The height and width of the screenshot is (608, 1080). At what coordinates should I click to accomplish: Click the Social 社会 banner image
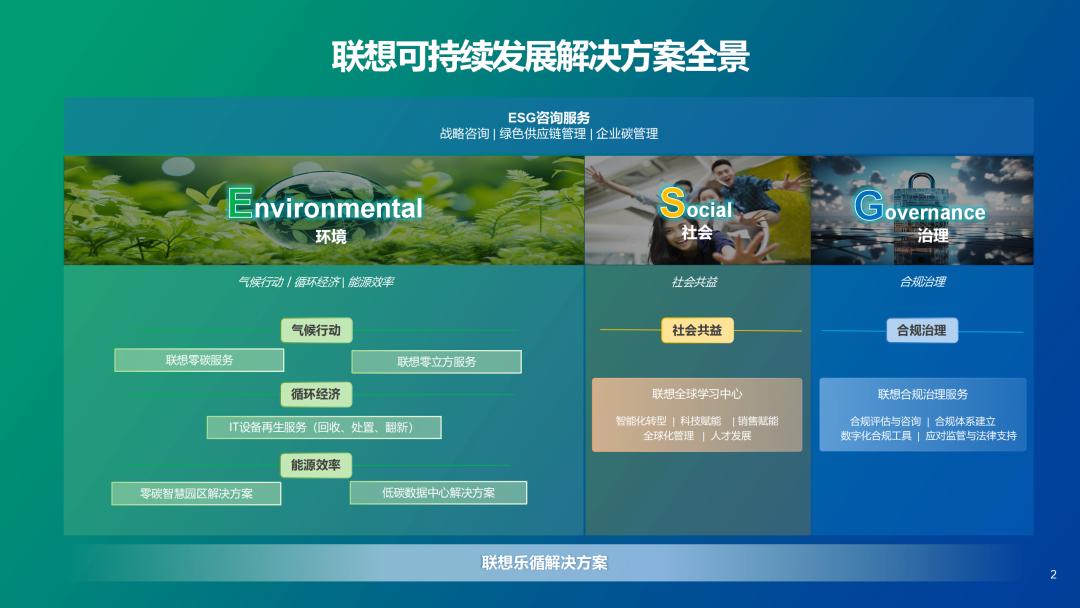pyautogui.click(x=698, y=210)
